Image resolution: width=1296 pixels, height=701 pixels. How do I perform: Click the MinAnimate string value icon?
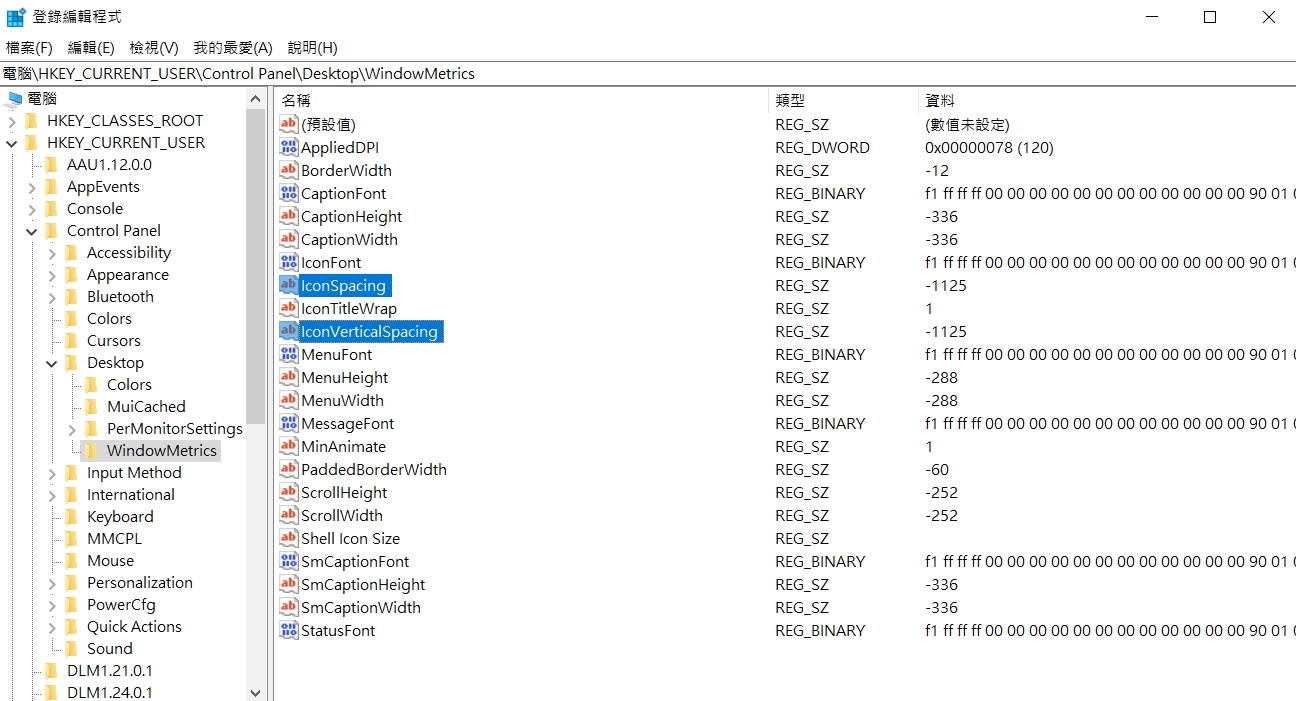pyautogui.click(x=288, y=446)
